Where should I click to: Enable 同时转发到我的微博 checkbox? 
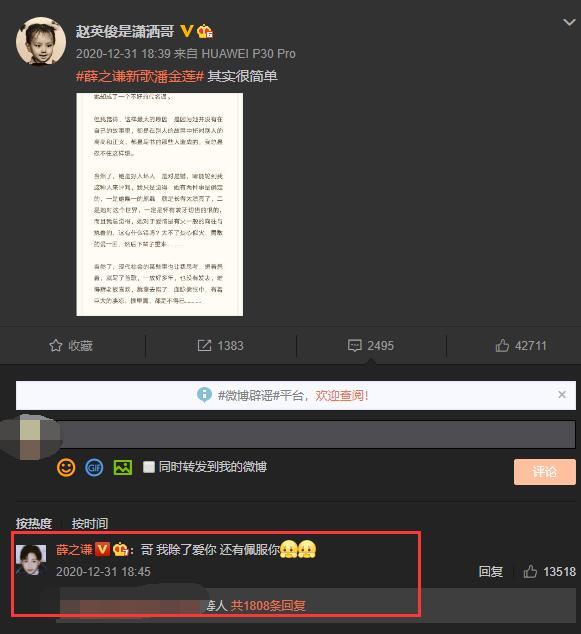point(149,467)
